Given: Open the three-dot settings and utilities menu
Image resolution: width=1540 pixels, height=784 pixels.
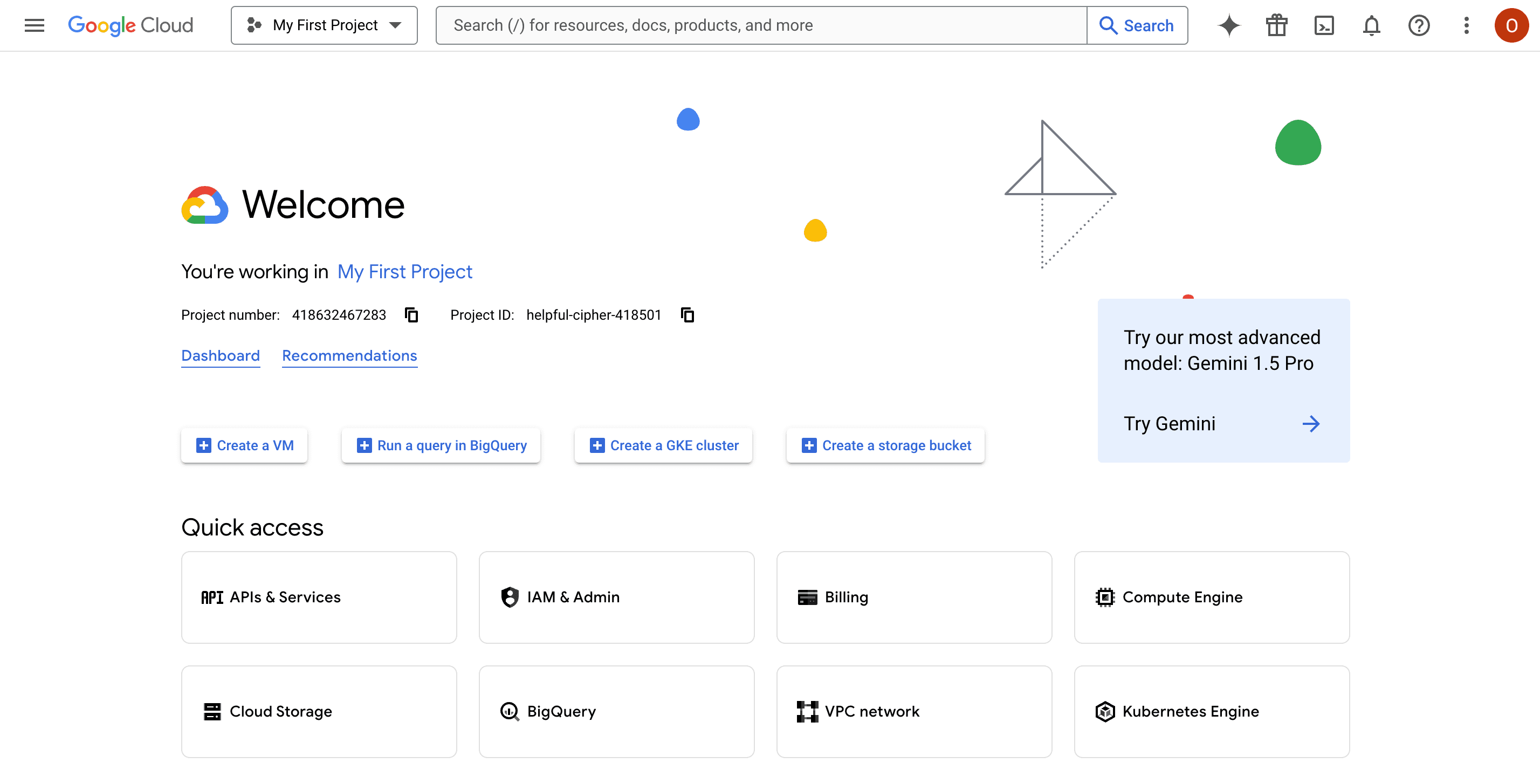Looking at the screenshot, I should tap(1466, 25).
